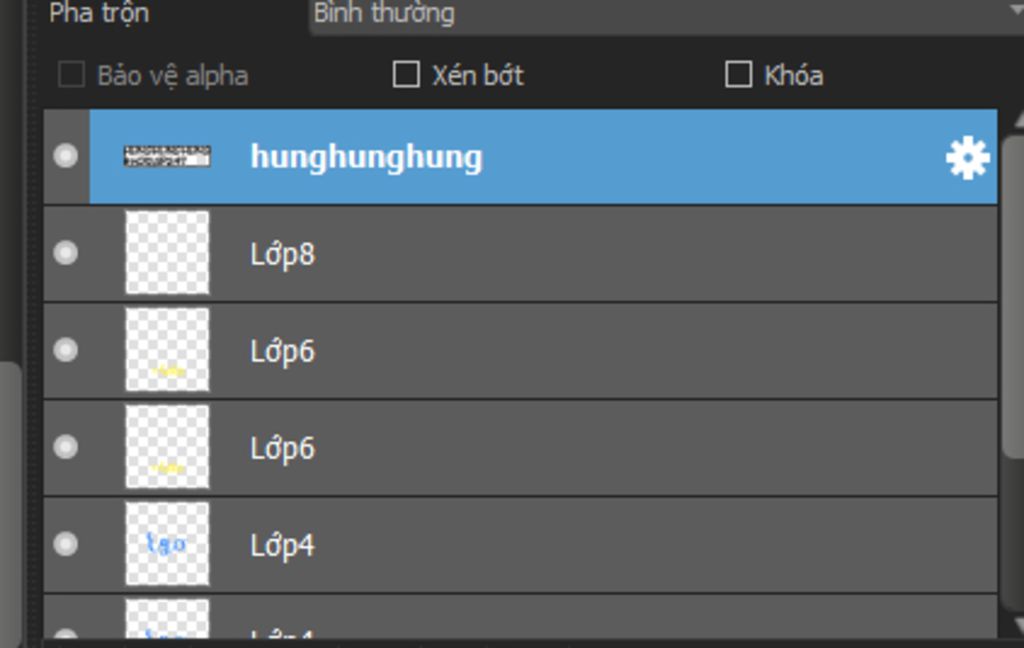Click the hunghunghung layer thumbnail
The image size is (1024, 648).
(167, 157)
